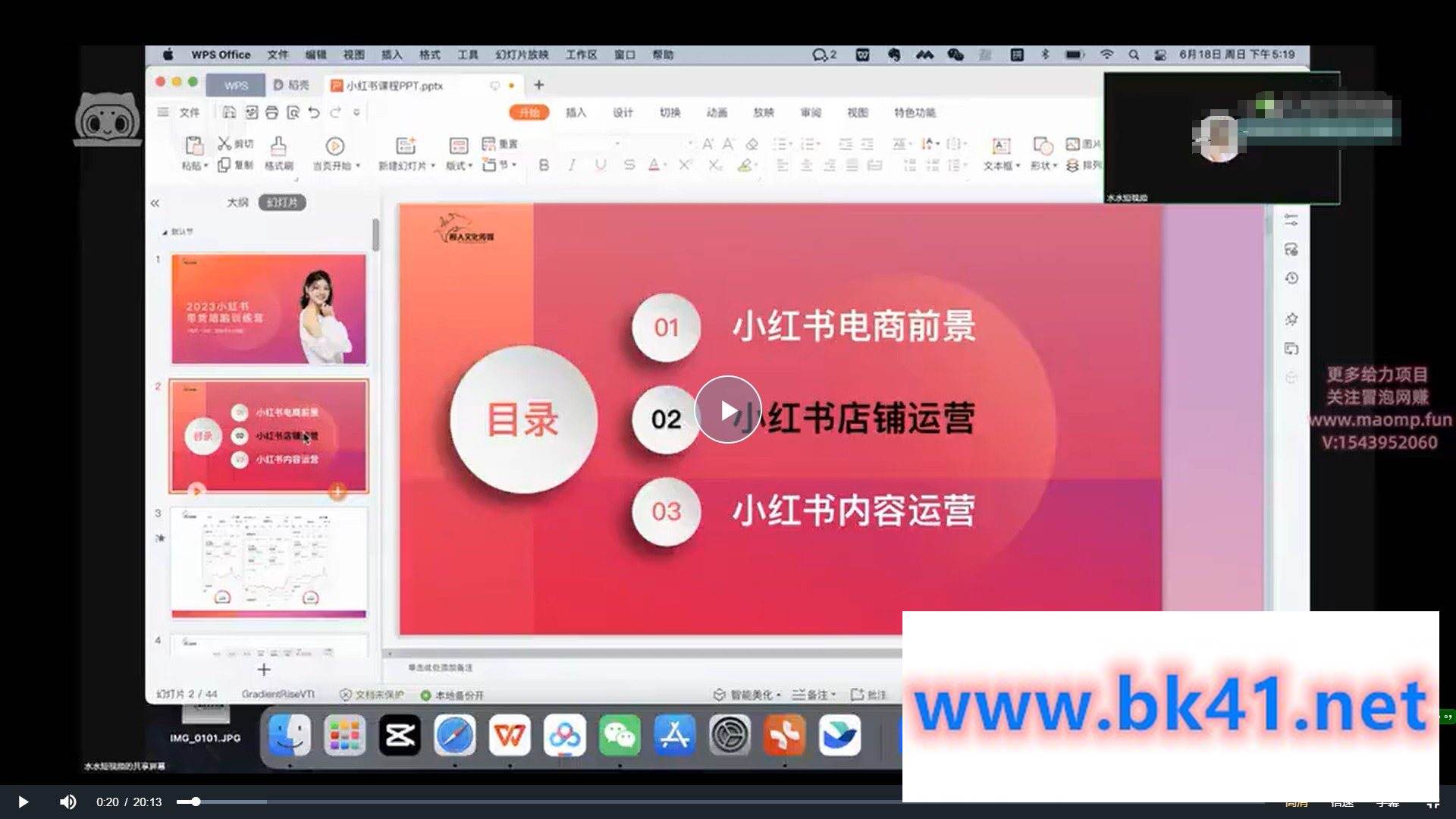The image size is (1456, 819).
Task: Open Safari from the Dock
Action: click(455, 735)
